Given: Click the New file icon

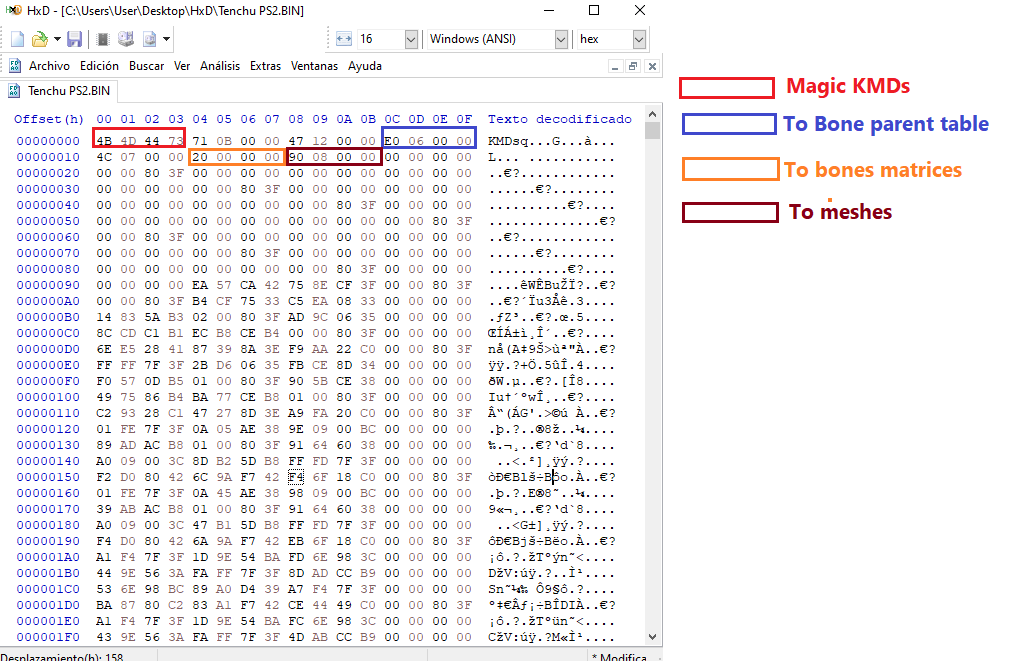Looking at the screenshot, I should point(17,39).
